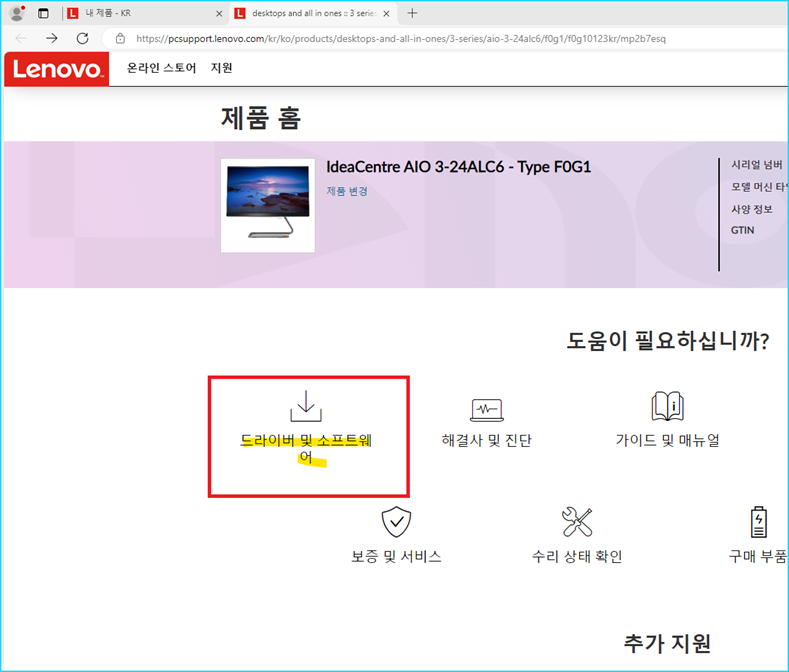Click the Lenovo logo

pyautogui.click(x=57, y=69)
